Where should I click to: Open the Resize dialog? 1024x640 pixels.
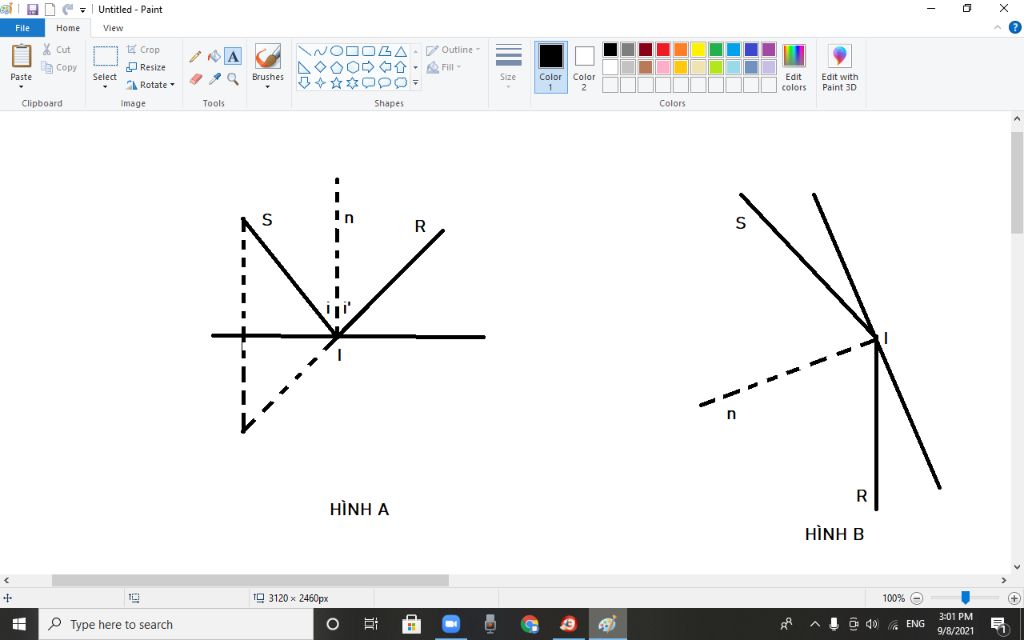[146, 67]
